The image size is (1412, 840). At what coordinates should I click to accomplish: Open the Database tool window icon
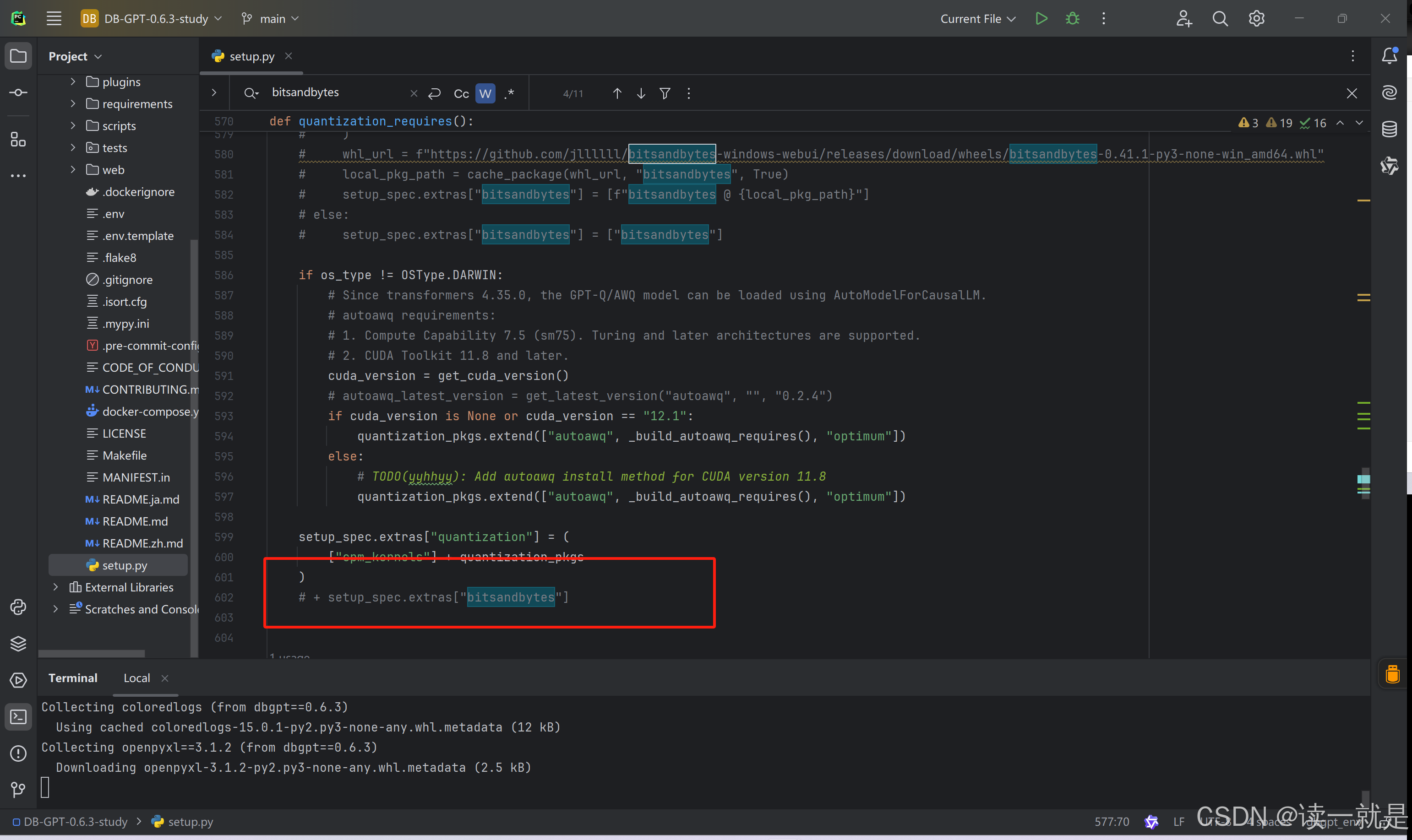tap(1390, 129)
